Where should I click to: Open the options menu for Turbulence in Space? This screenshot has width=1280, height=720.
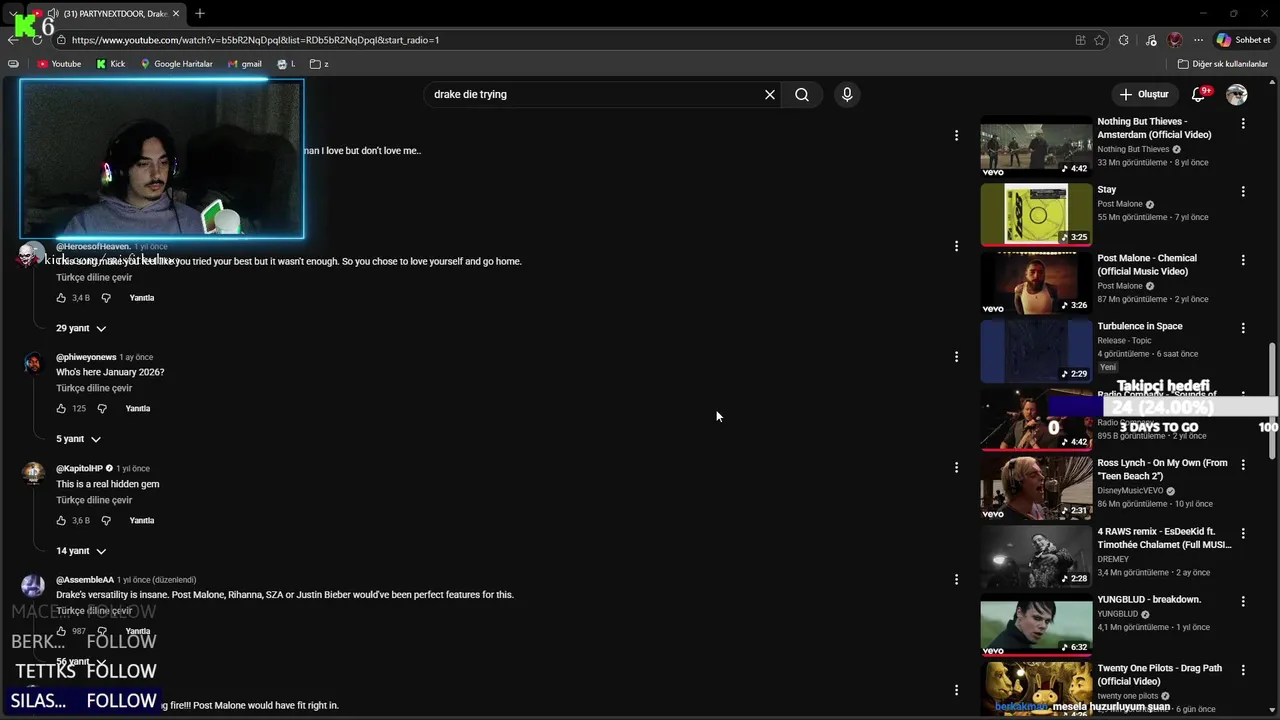click(1243, 328)
